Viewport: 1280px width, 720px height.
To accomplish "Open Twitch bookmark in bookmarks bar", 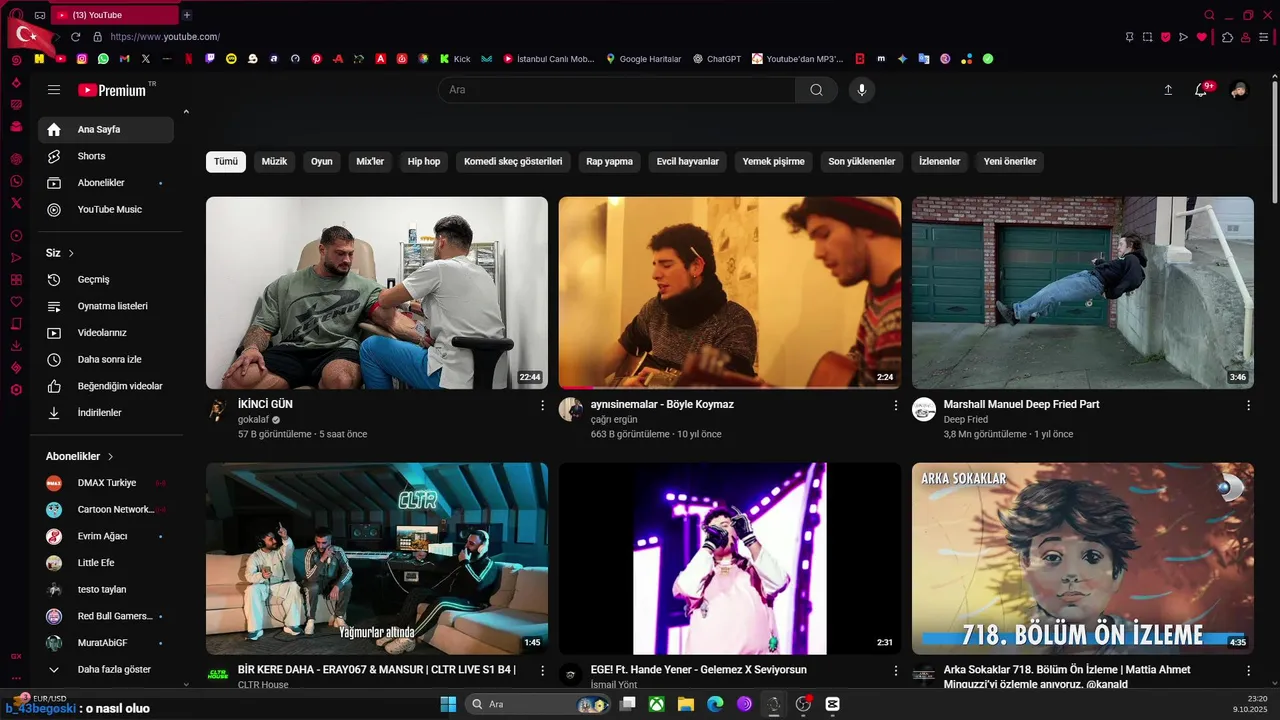I will point(210,59).
